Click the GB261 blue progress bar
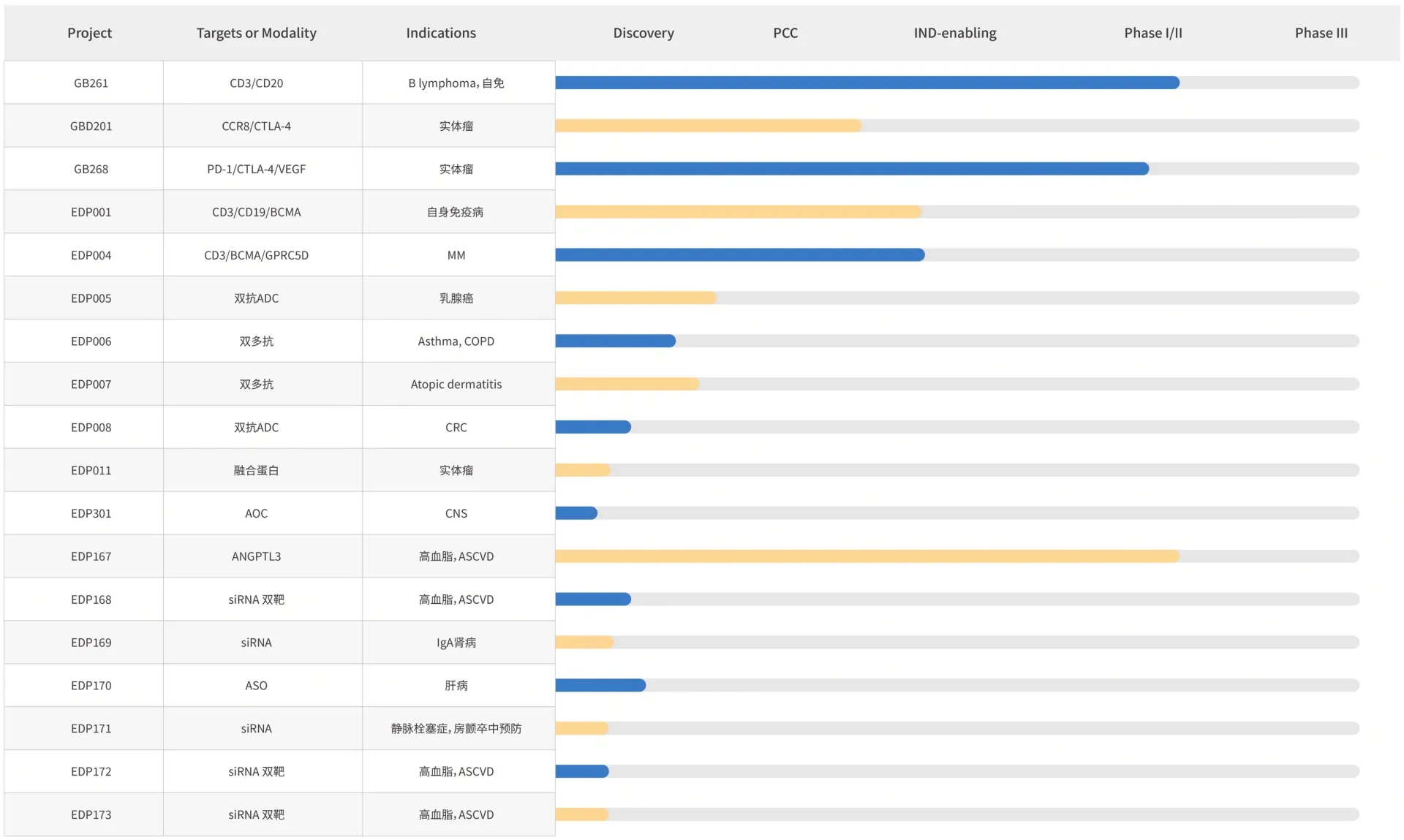 coord(867,83)
